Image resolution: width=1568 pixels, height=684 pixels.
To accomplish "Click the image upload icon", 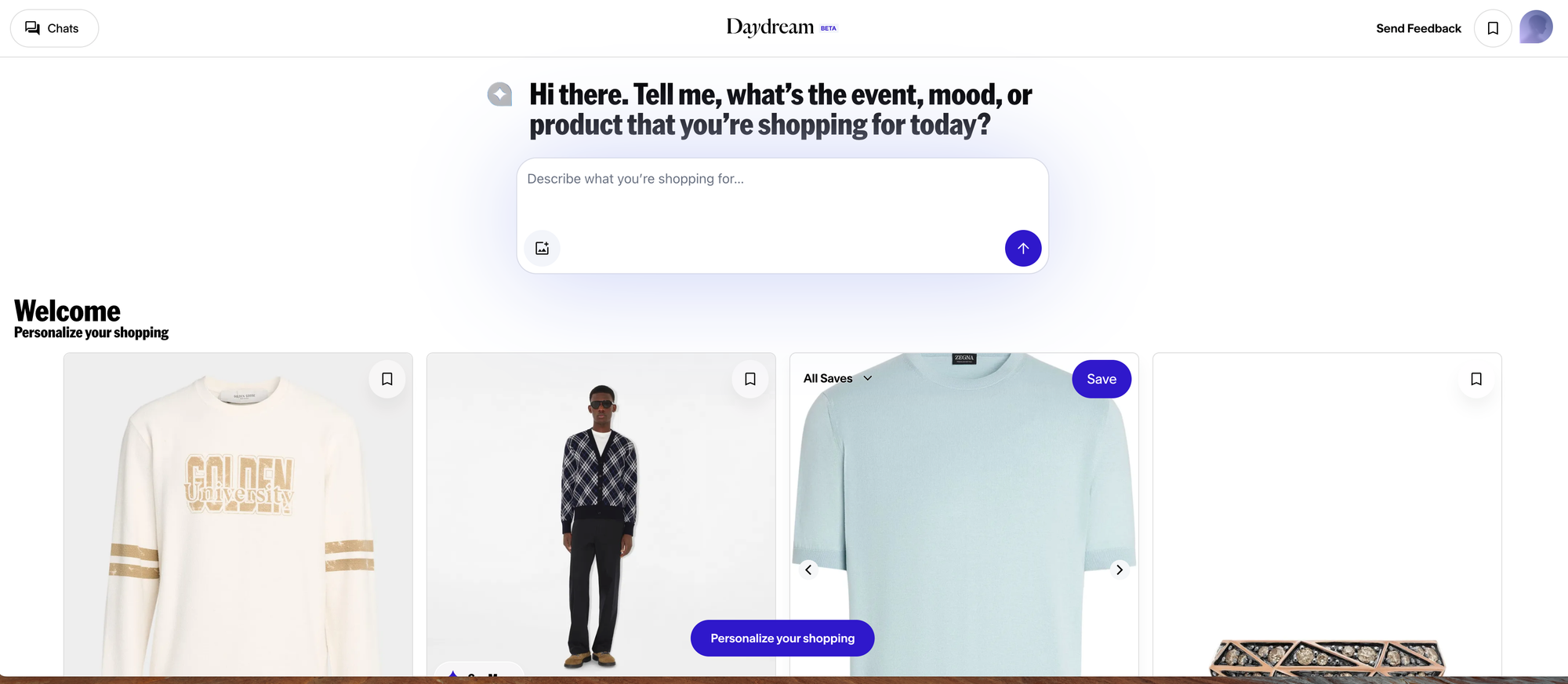I will (x=542, y=248).
